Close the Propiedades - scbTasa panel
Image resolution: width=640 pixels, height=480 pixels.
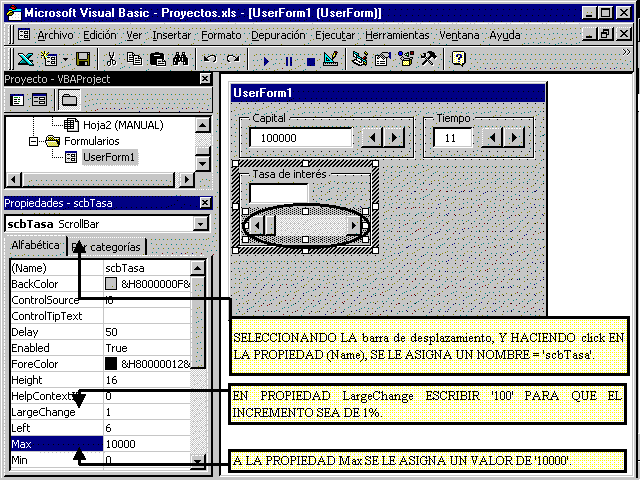(x=205, y=203)
